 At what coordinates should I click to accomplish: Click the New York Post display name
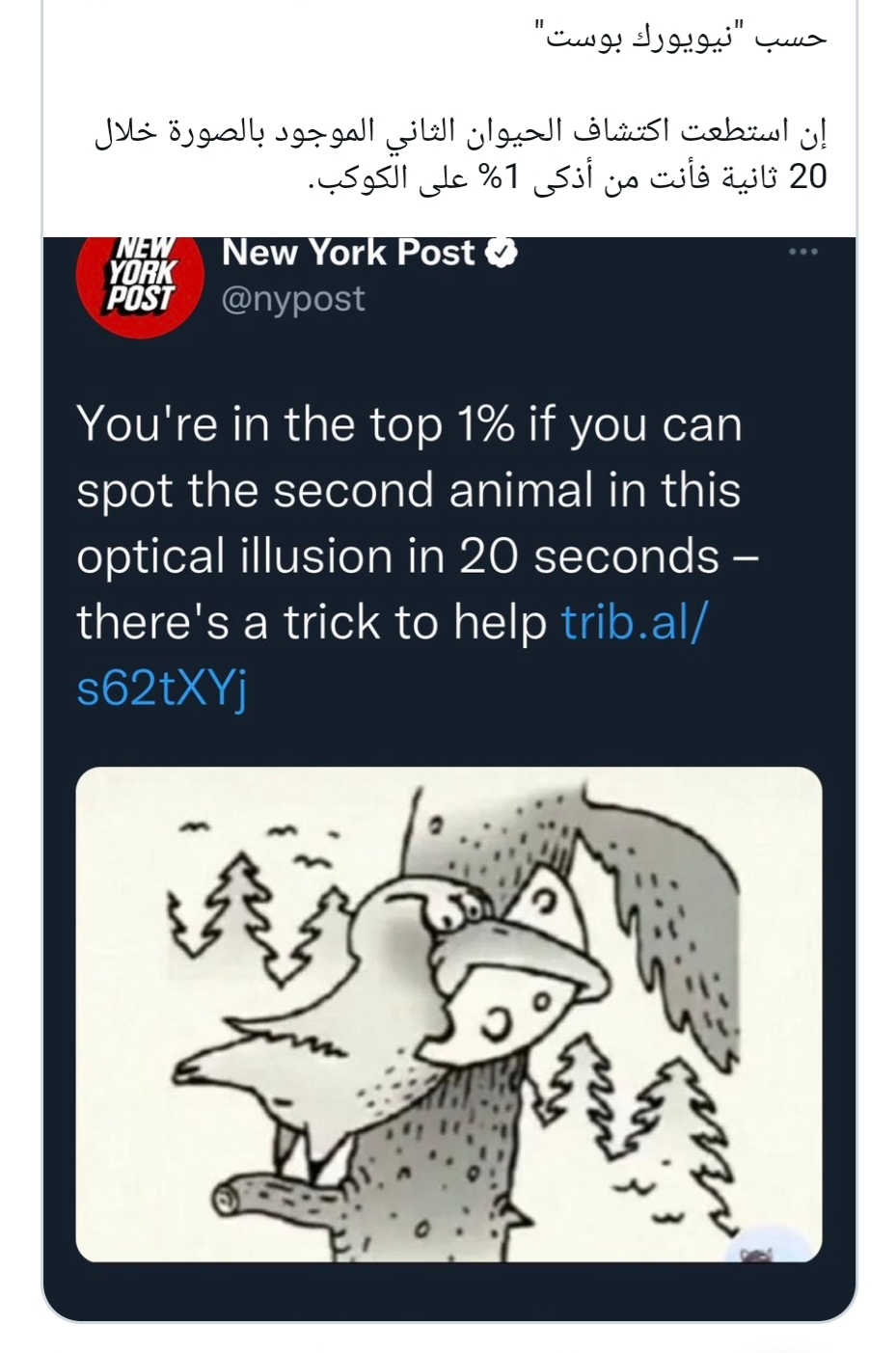tap(348, 253)
